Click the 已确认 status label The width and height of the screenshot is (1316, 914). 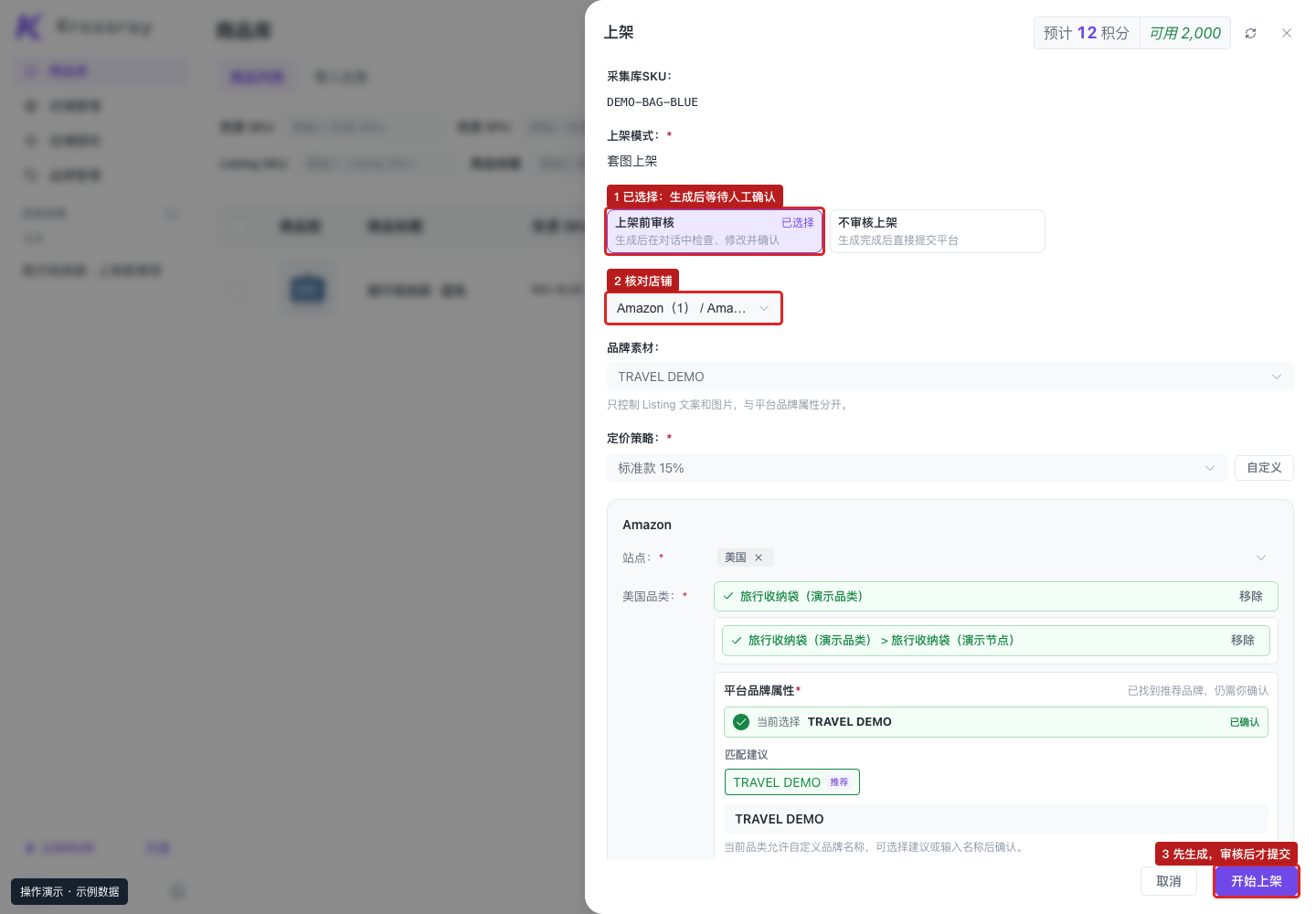point(1245,722)
